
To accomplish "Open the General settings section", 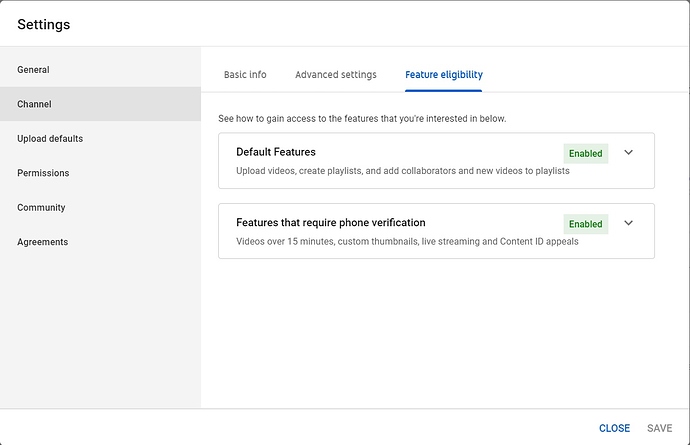I will pyautogui.click(x=33, y=70).
